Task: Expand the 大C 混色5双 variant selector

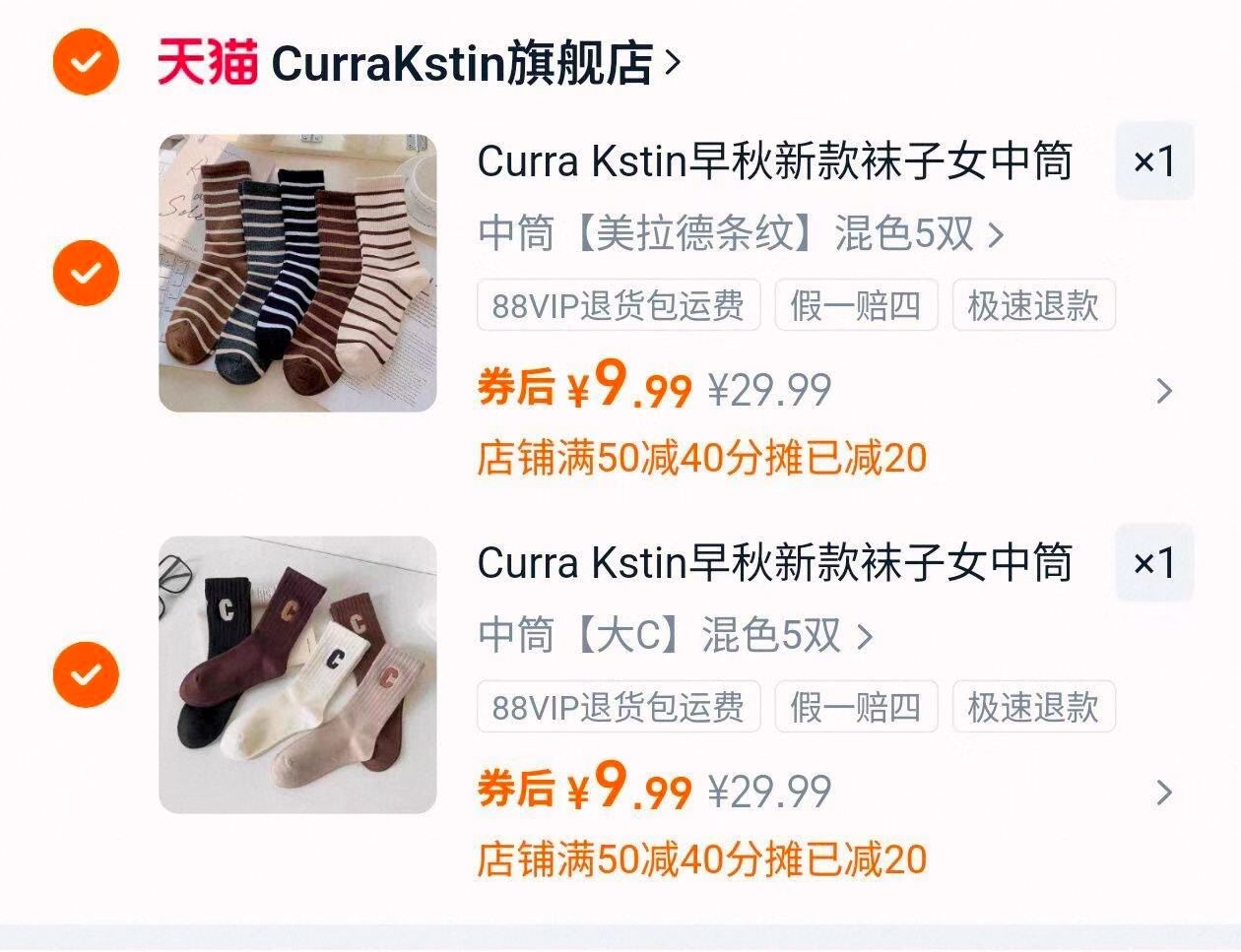Action: pos(676,636)
